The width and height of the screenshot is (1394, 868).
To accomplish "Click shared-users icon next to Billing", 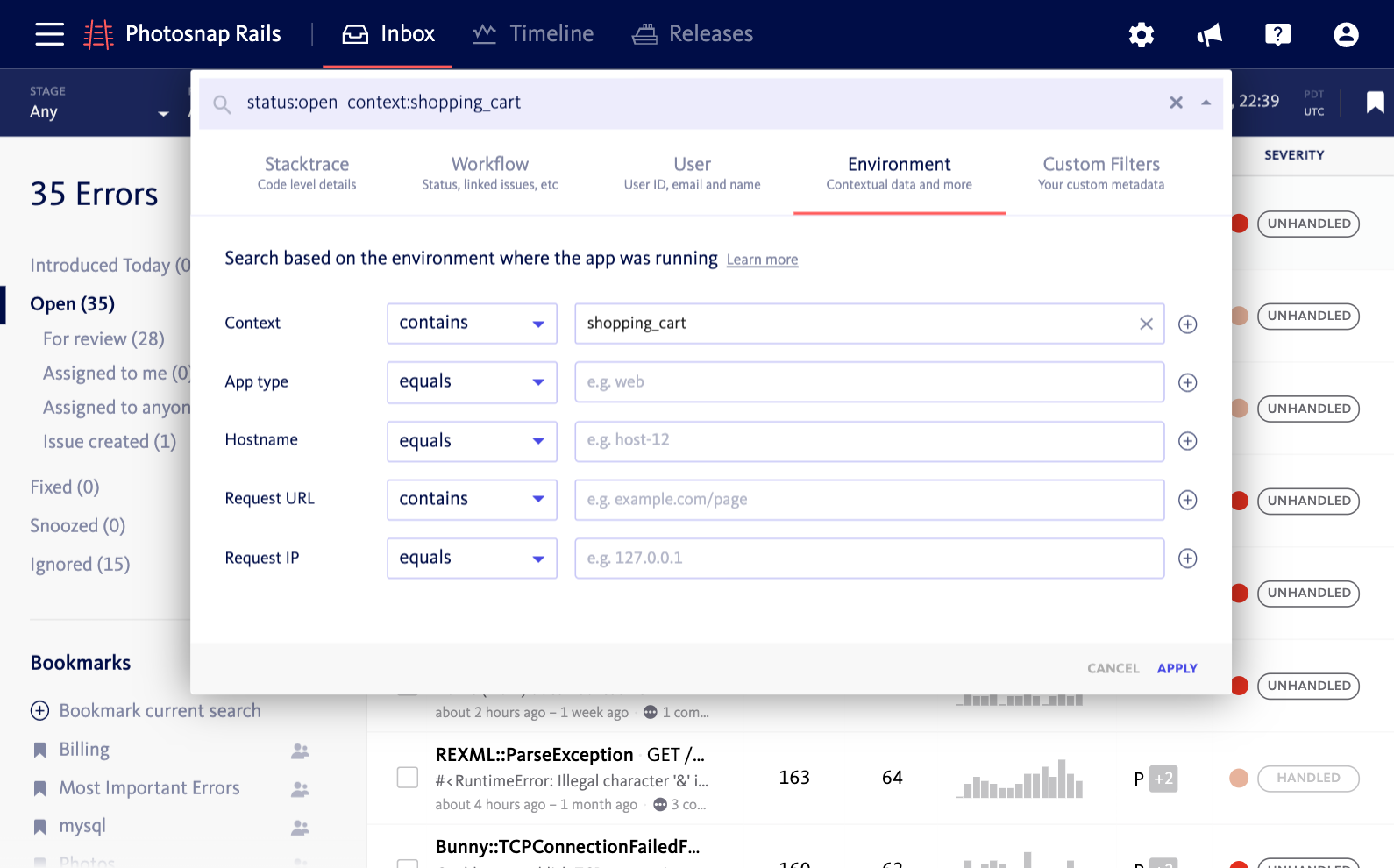I will pyautogui.click(x=300, y=751).
